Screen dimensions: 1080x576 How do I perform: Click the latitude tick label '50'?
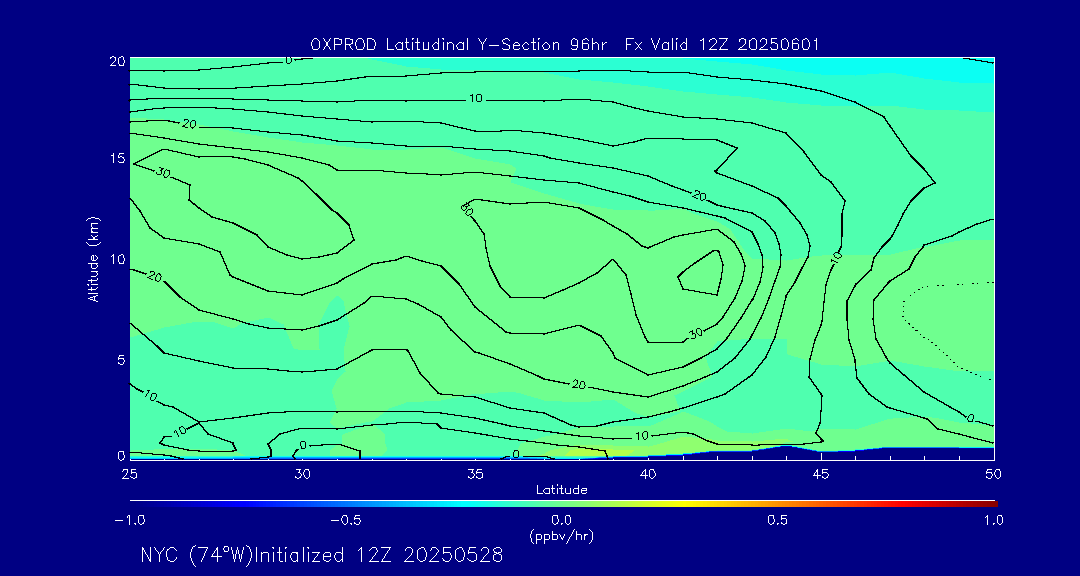click(x=993, y=473)
